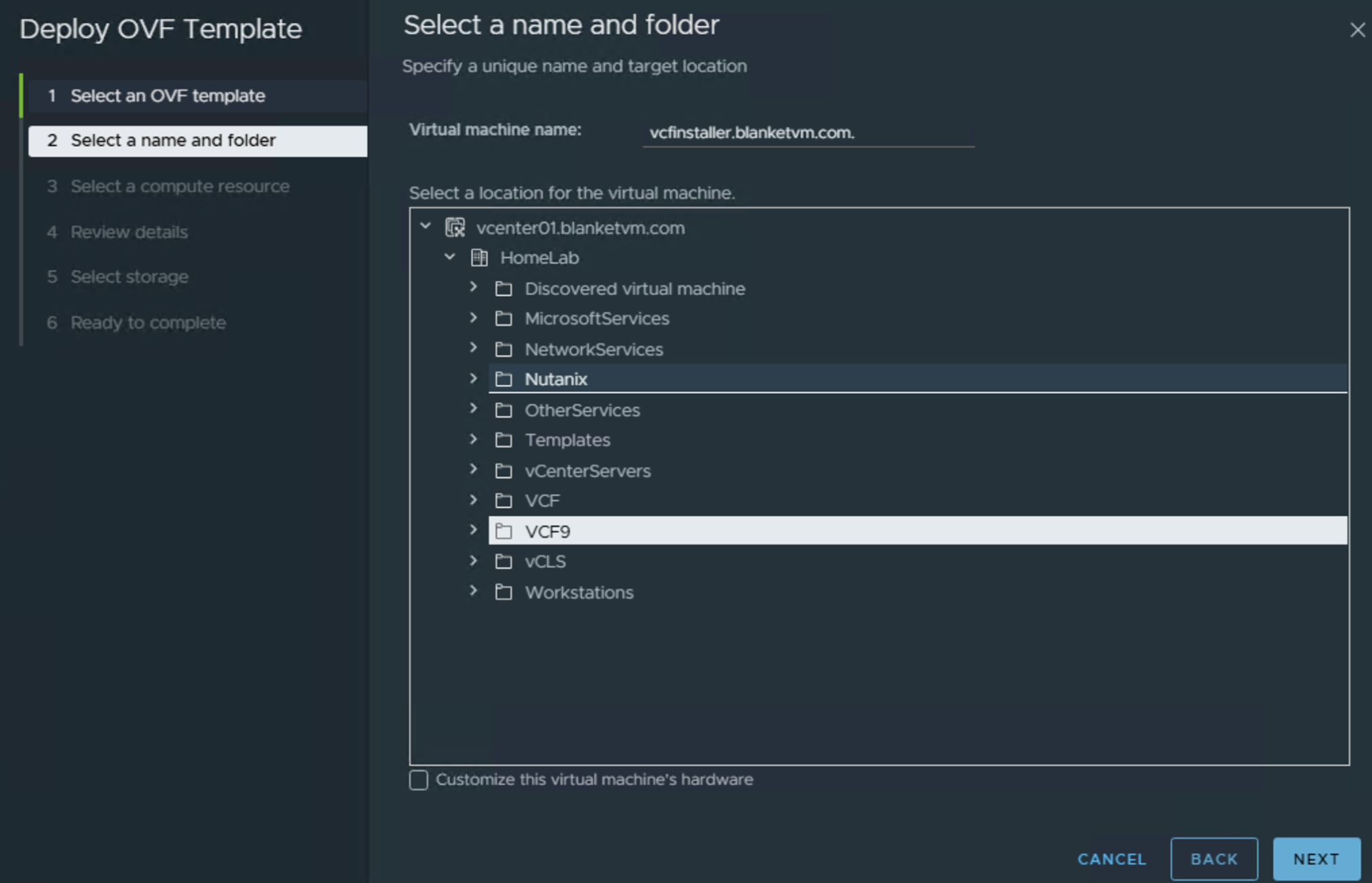Viewport: 1372px width, 883px height.
Task: Edit the virtual machine name field
Action: point(808,132)
